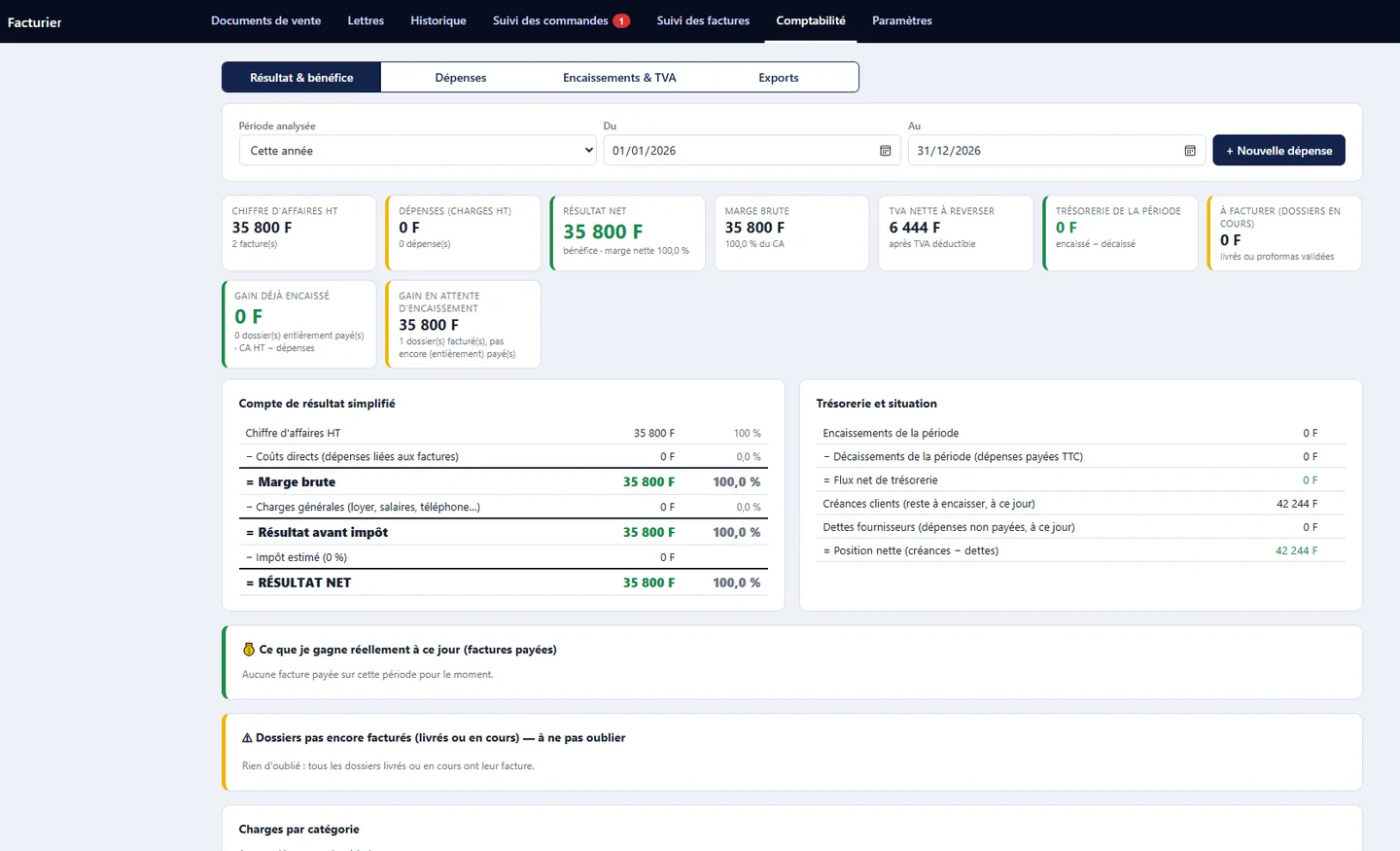Viewport: 1400px width, 851px height.
Task: Click the Charges par catégorie heading
Action: [x=299, y=830]
